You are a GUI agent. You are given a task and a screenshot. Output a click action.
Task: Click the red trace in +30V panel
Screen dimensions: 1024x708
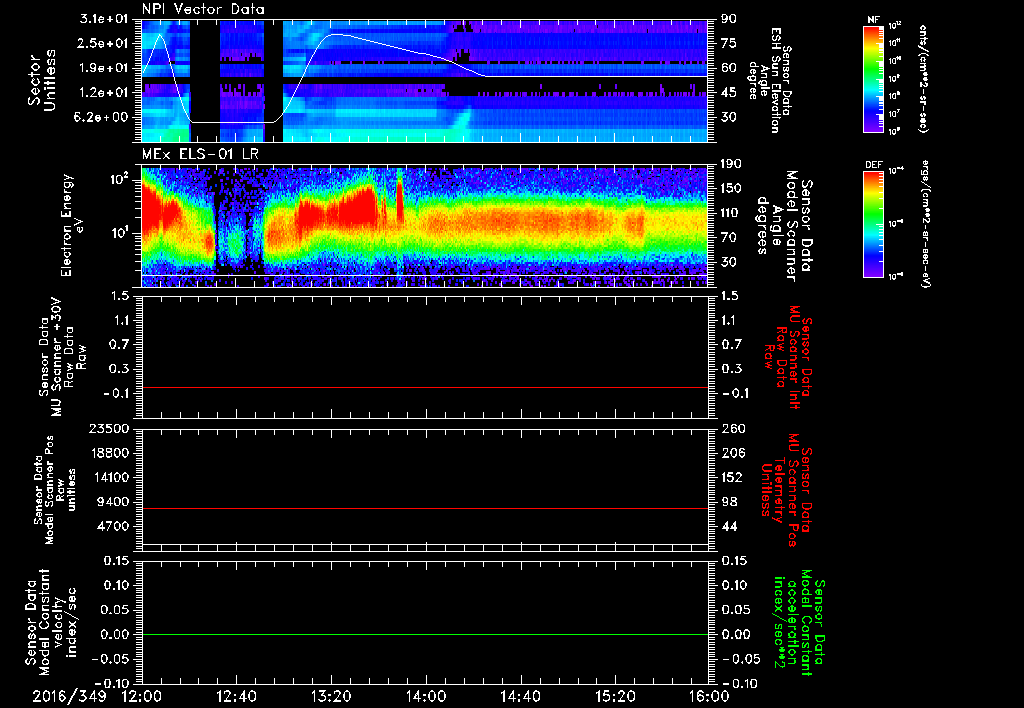point(425,387)
